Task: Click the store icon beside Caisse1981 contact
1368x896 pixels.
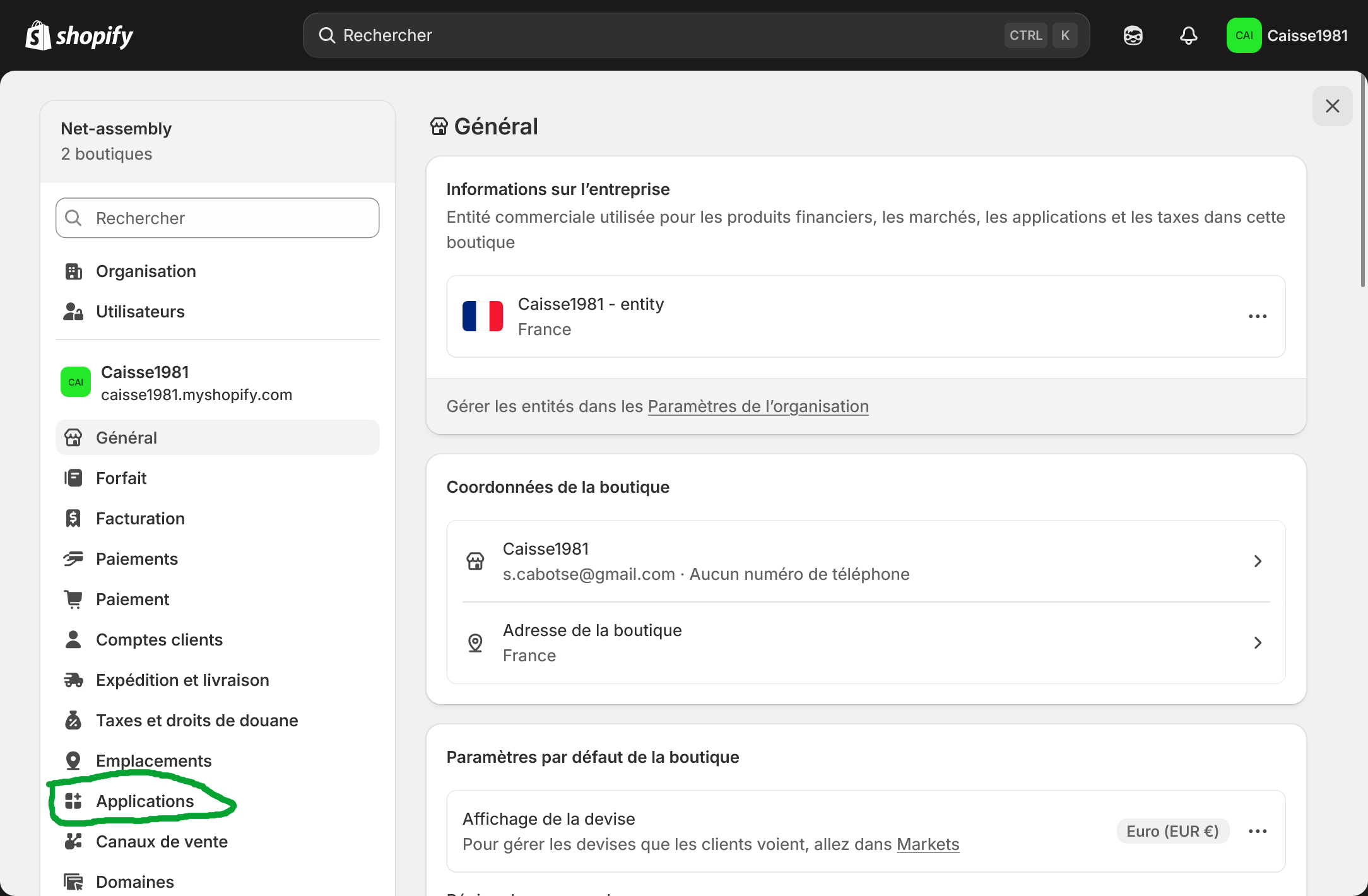Action: pos(475,561)
